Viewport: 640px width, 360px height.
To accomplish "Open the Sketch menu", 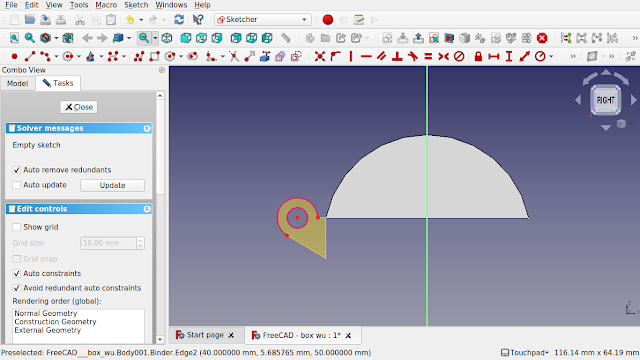I will coord(136,5).
